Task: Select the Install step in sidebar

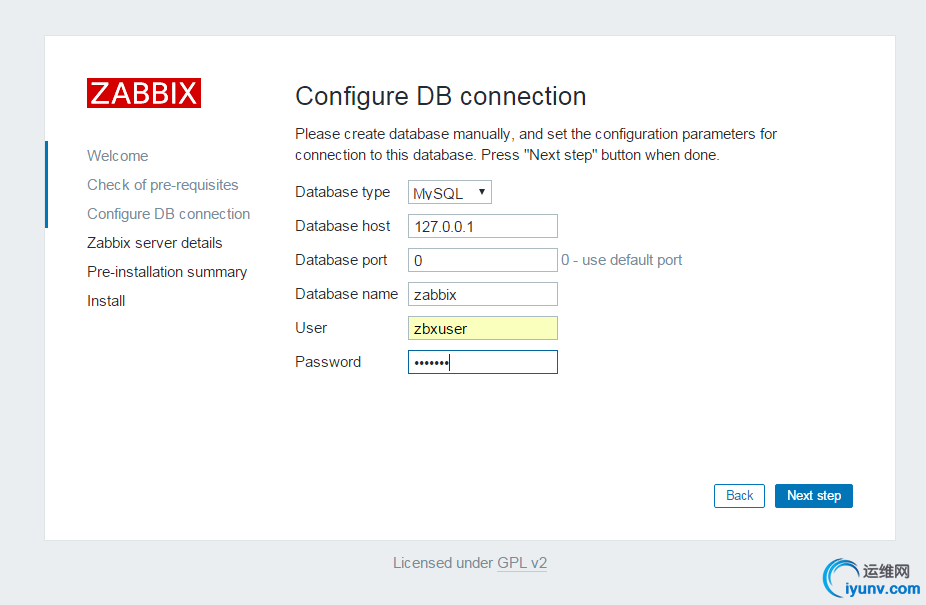Action: (106, 301)
